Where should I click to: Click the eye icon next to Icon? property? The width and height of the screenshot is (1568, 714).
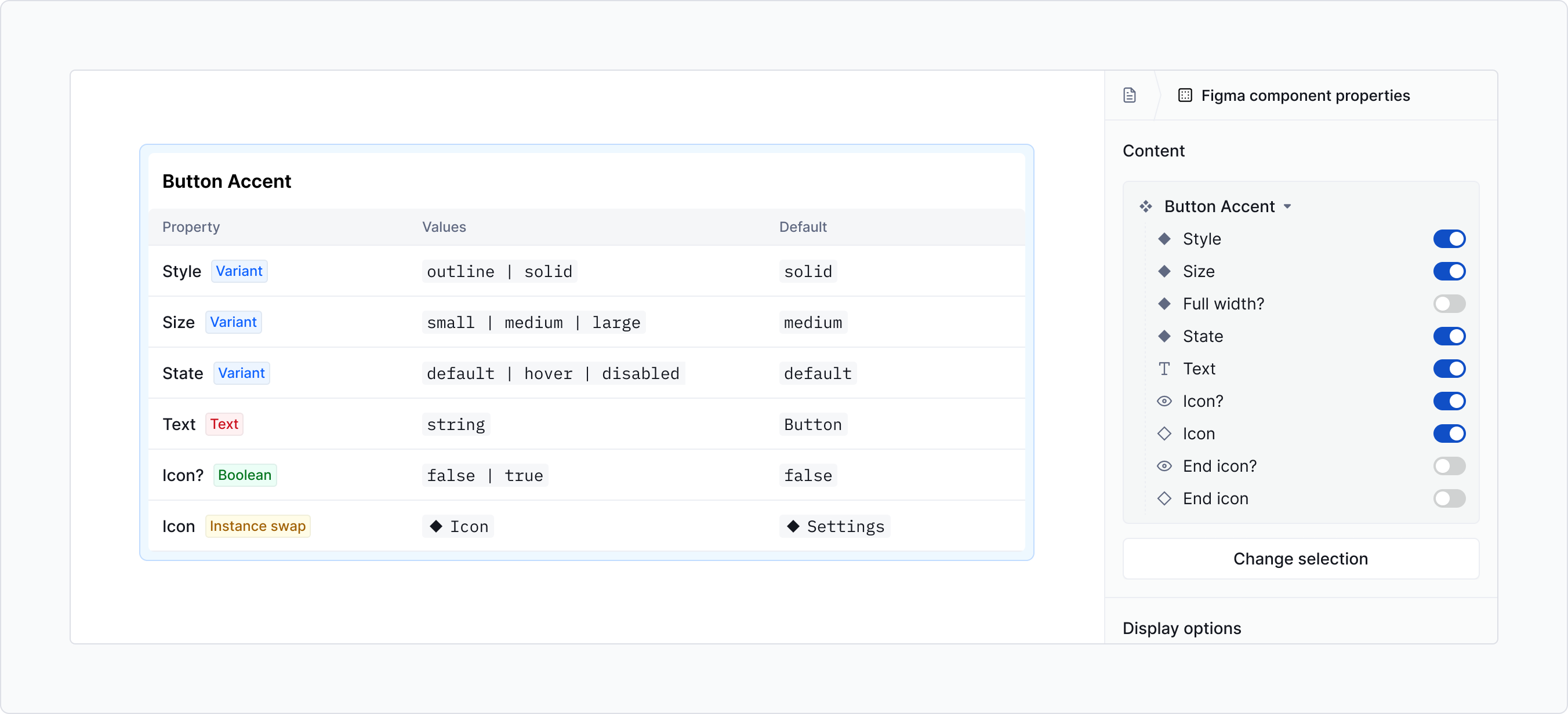pyautogui.click(x=1164, y=401)
